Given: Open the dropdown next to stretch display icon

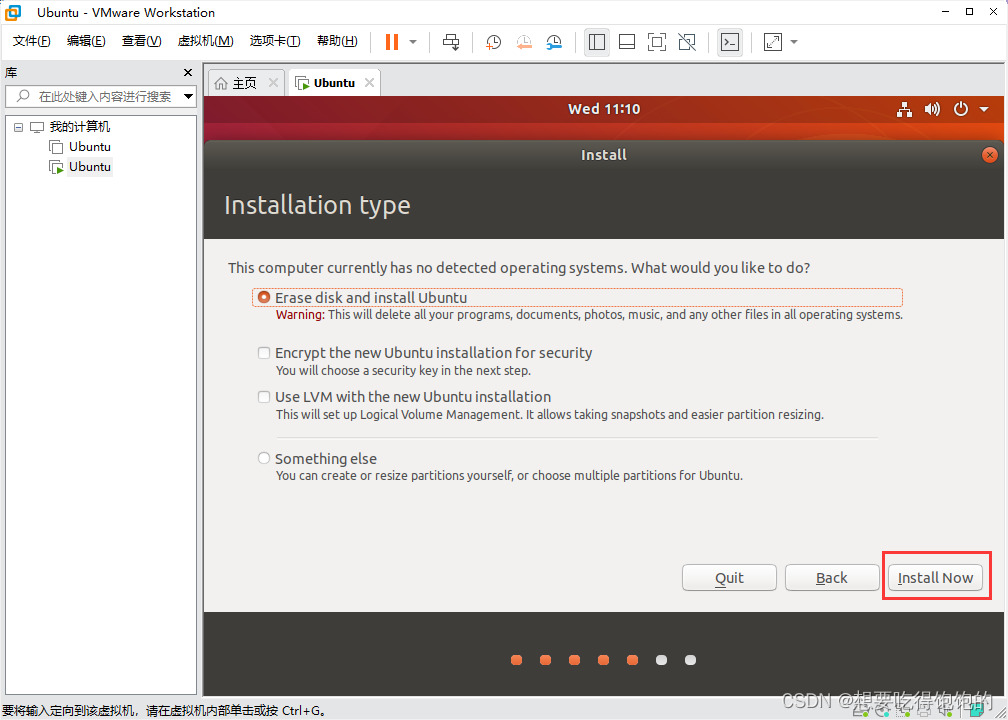Looking at the screenshot, I should tap(794, 42).
